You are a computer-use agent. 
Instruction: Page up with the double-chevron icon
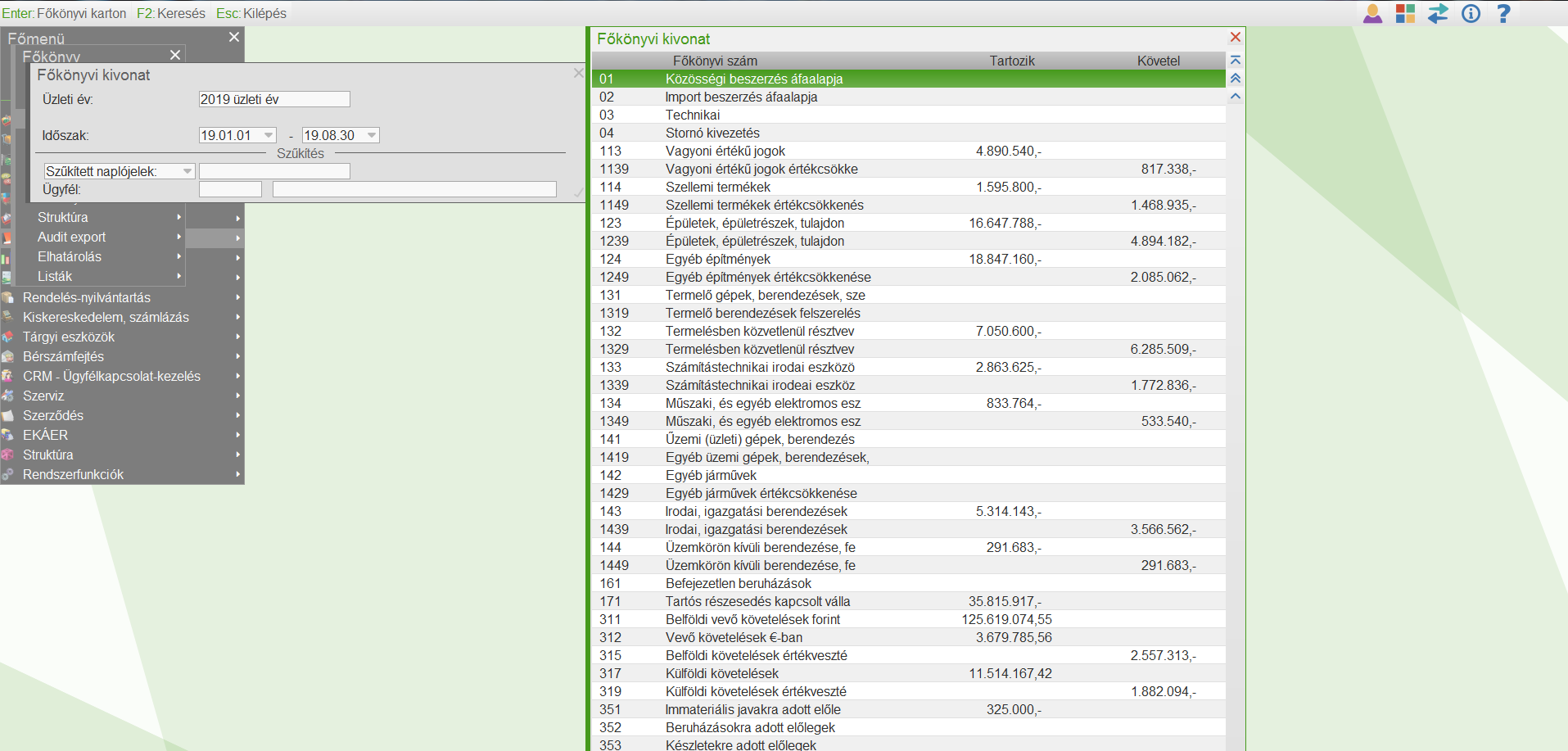coord(1236,79)
